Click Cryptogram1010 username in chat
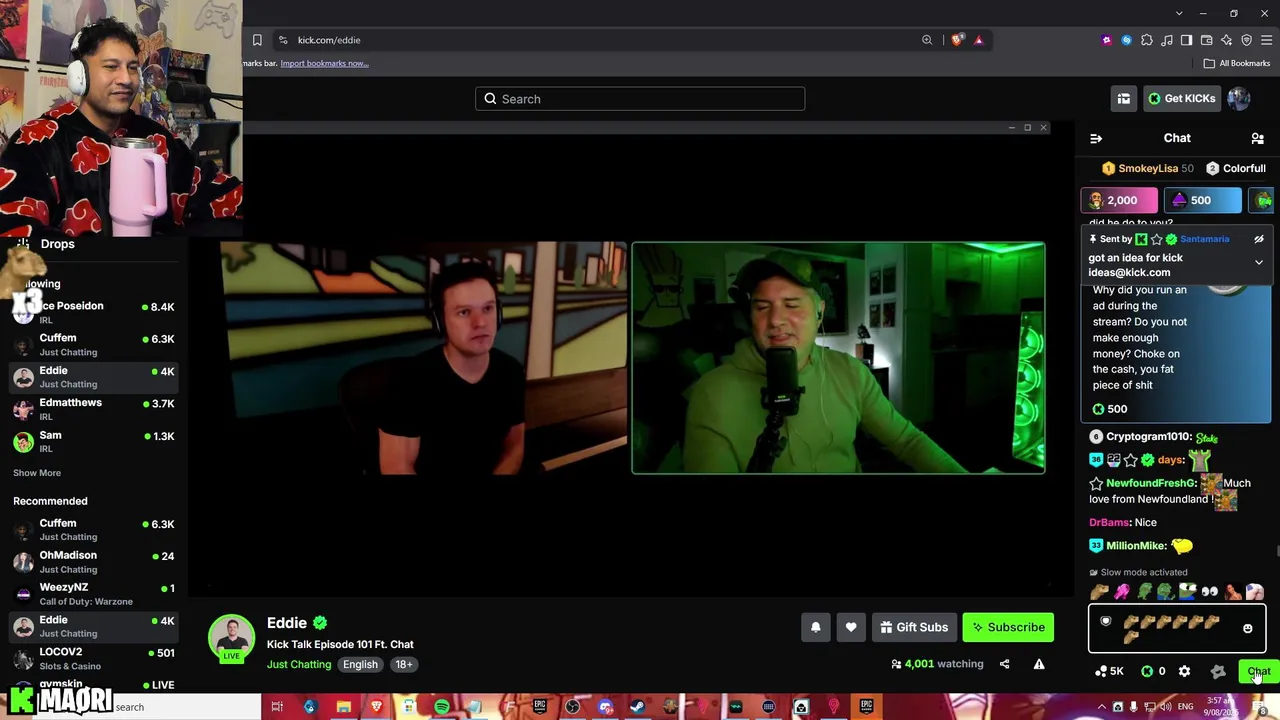The height and width of the screenshot is (720, 1280). tap(1148, 437)
